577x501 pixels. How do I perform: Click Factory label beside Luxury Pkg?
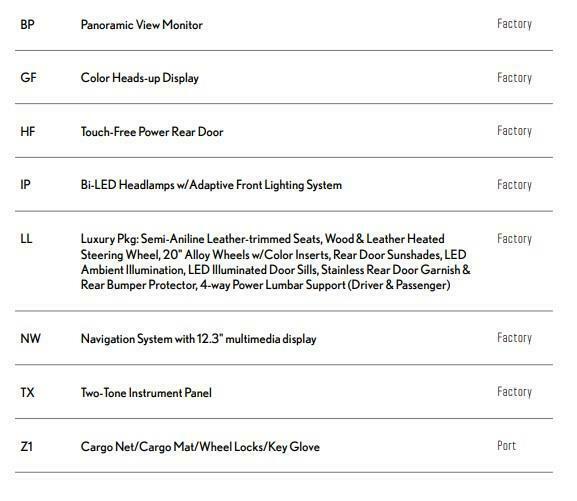[x=514, y=239]
